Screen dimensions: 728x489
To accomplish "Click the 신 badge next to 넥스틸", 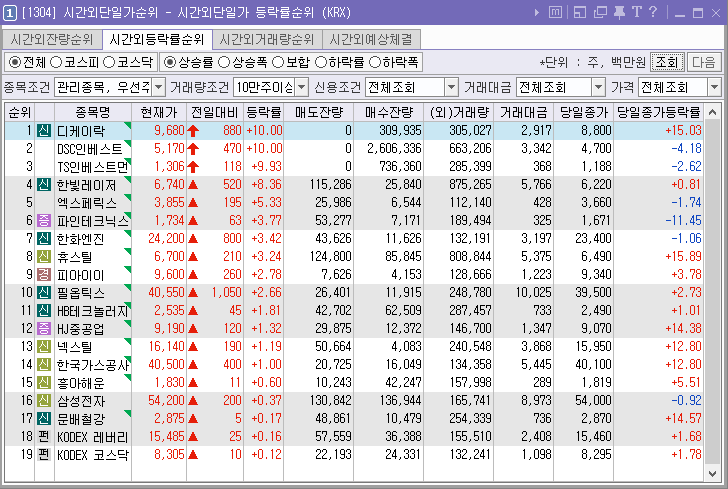I will pyautogui.click(x=44, y=346).
